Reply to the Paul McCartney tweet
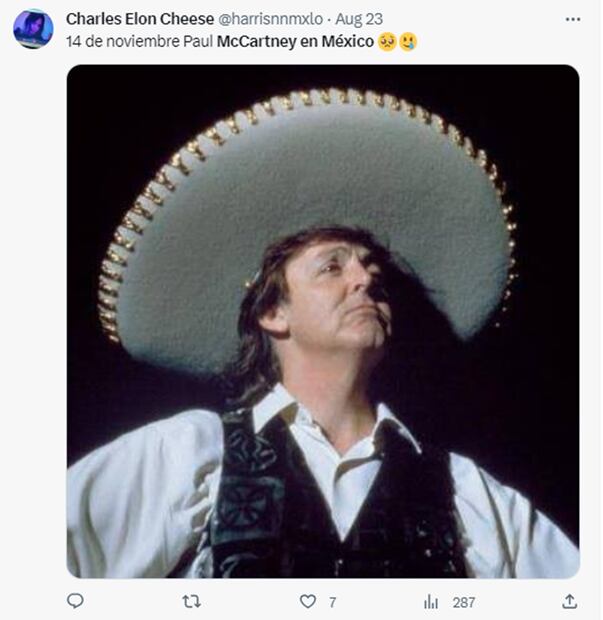This screenshot has width=603, height=620. (x=75, y=601)
